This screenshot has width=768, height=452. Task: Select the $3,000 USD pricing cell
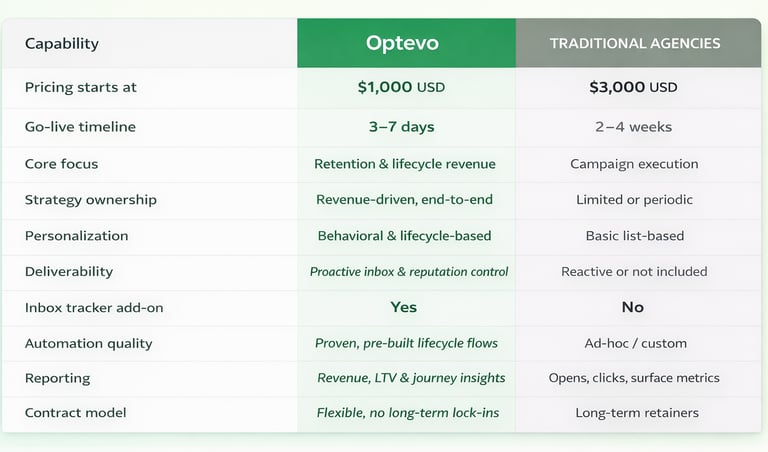tap(633, 87)
